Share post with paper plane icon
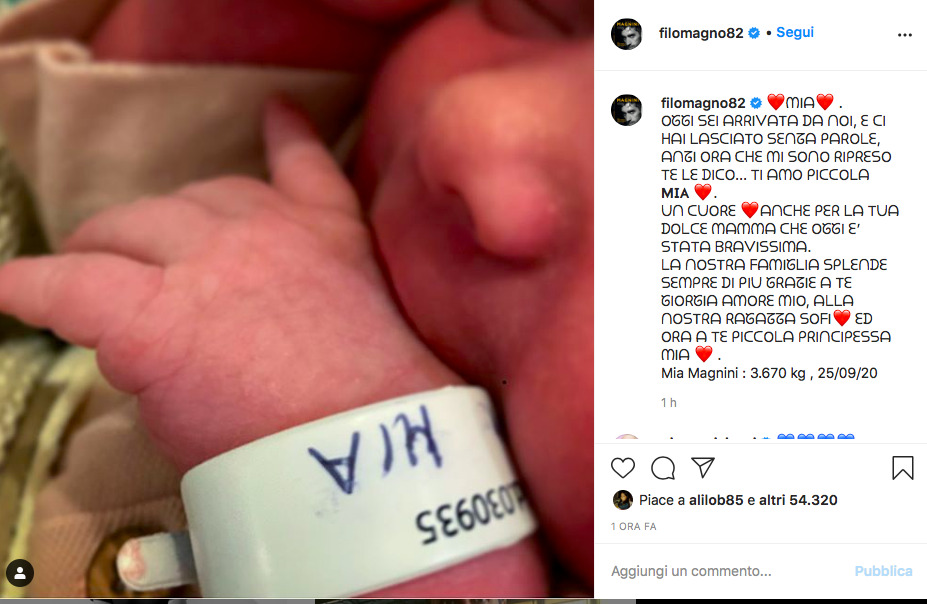The image size is (927, 604). click(x=703, y=467)
